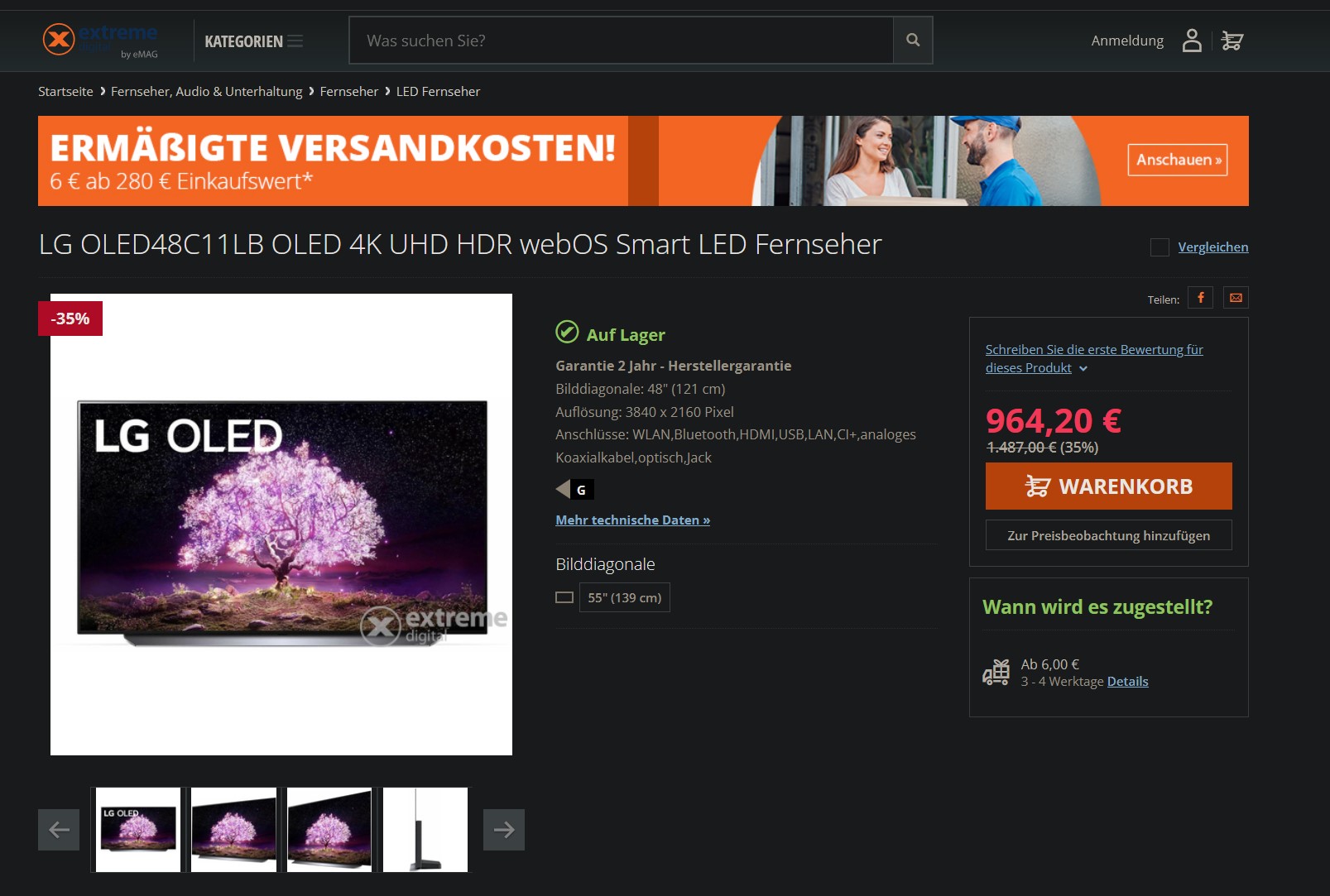
Task: Open the shopping cart icon in header
Action: pos(1232,41)
